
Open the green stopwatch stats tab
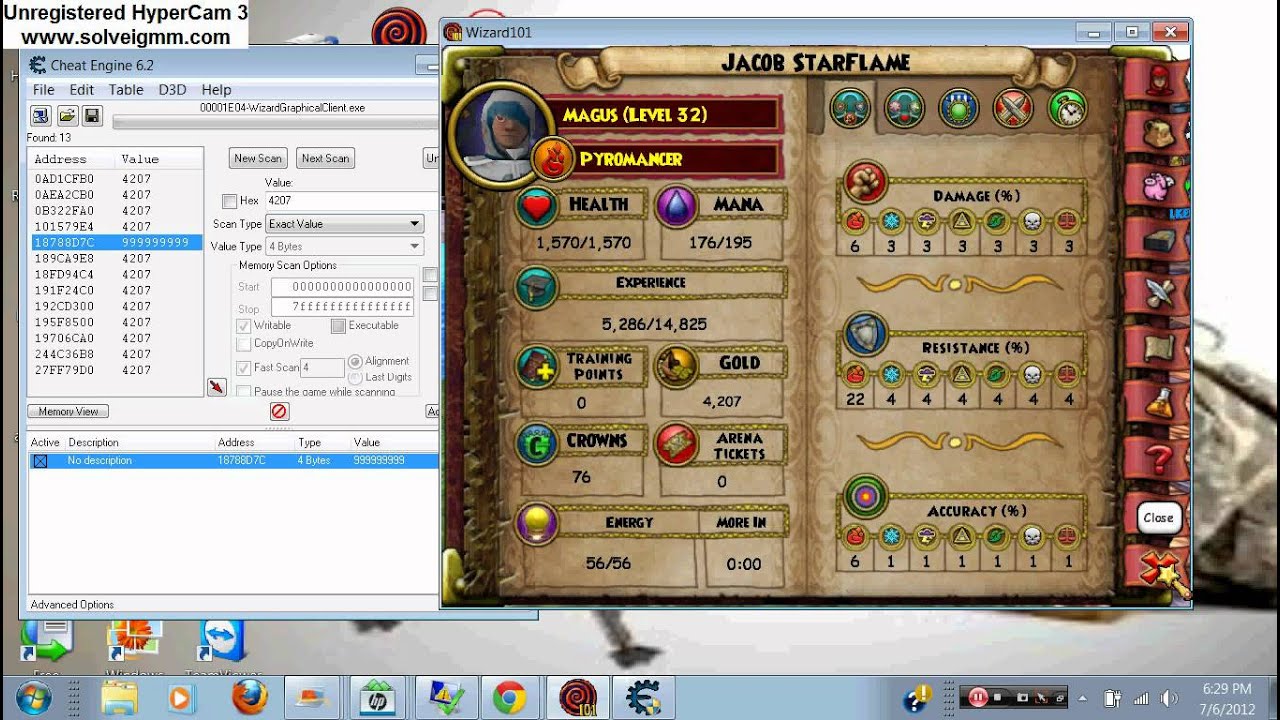[x=1067, y=108]
